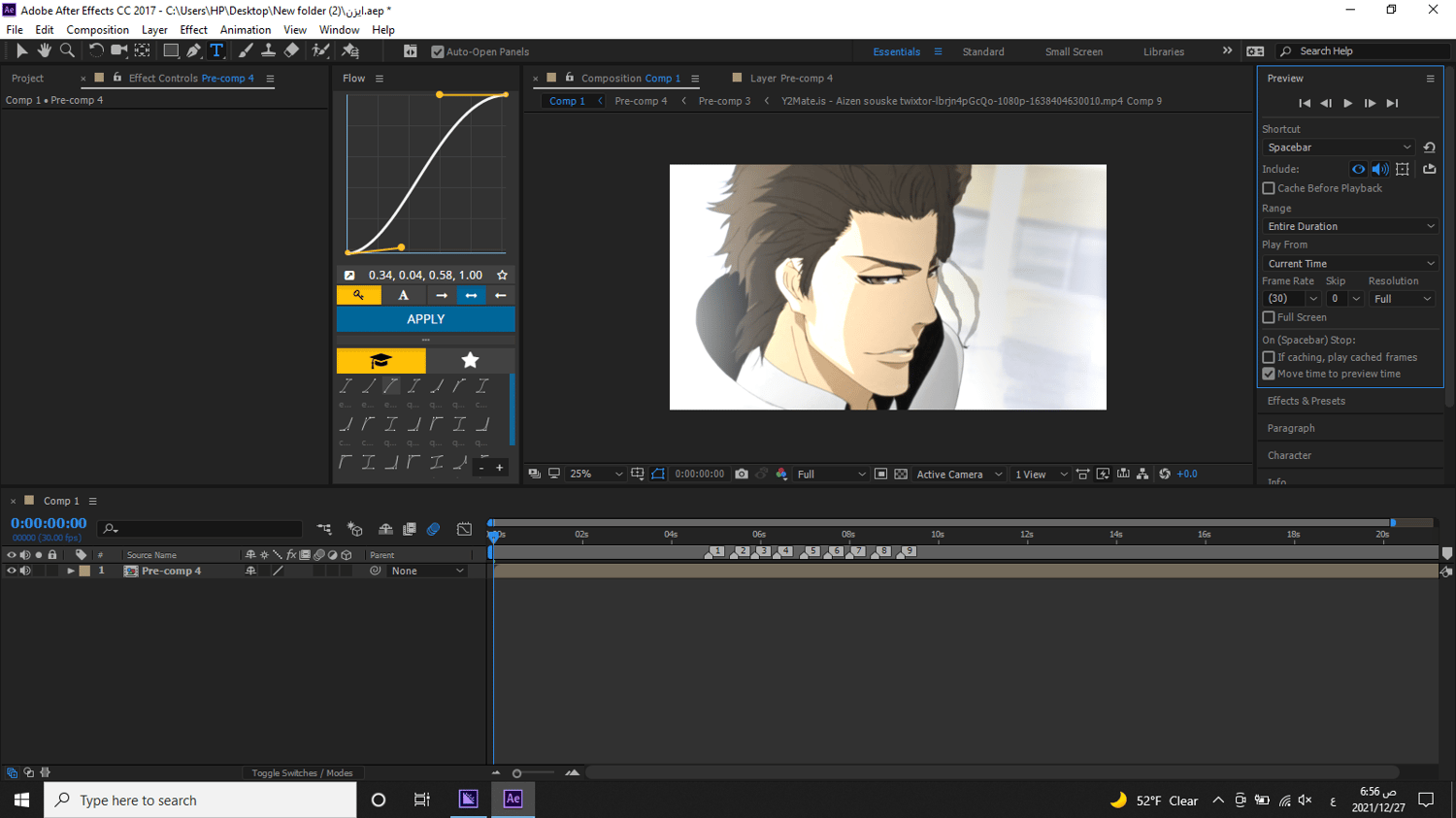Select the Pen tool

(194, 50)
